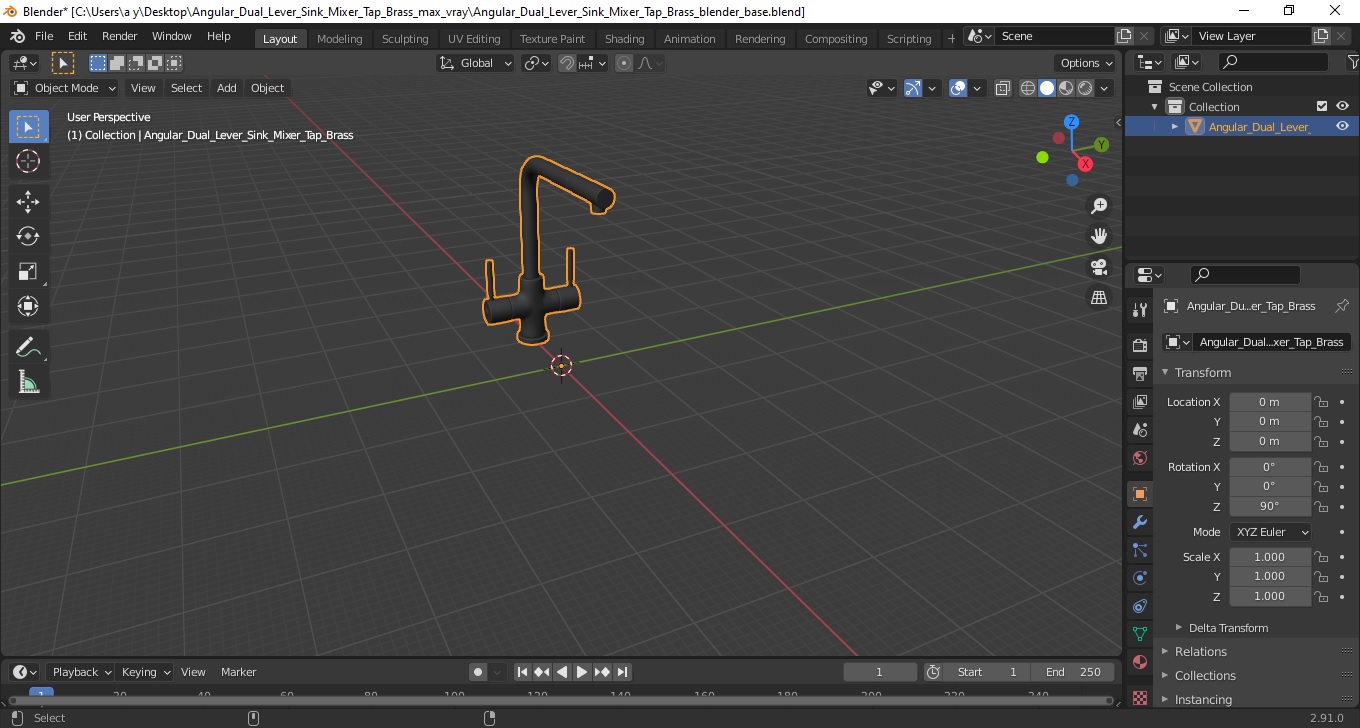Switch perspective/orthographic grid icon
This screenshot has width=1360, height=728.
pos(1099,297)
